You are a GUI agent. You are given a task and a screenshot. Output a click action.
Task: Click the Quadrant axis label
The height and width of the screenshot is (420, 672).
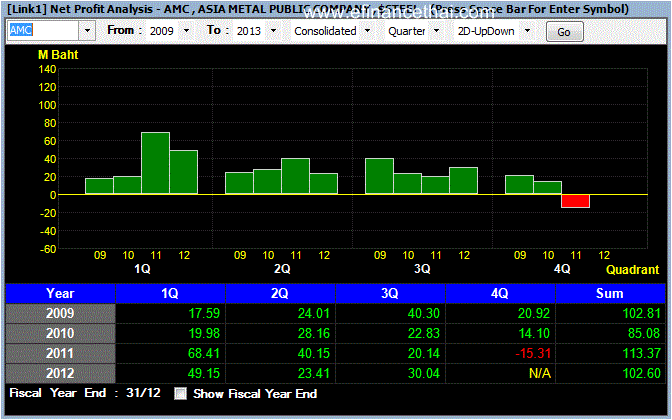pos(633,270)
